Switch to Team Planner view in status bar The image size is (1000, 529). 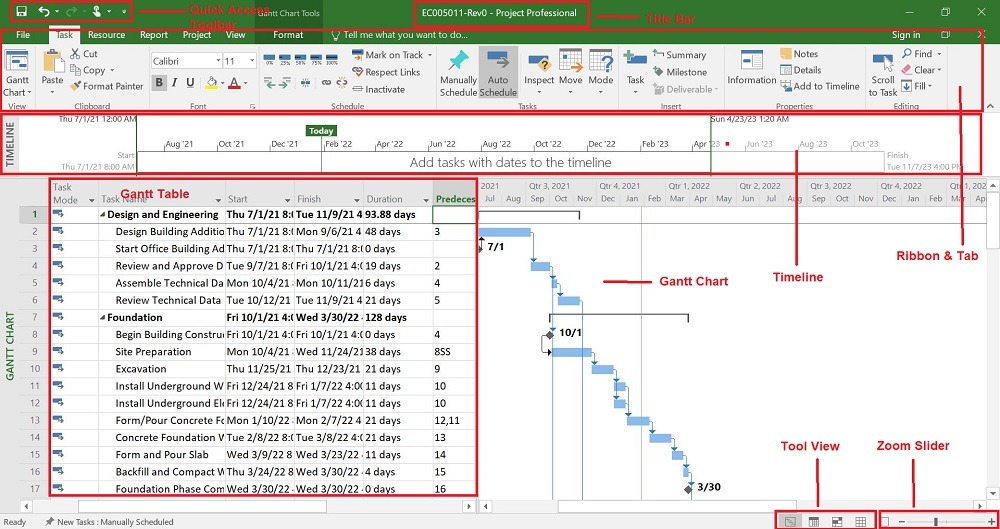click(837, 521)
